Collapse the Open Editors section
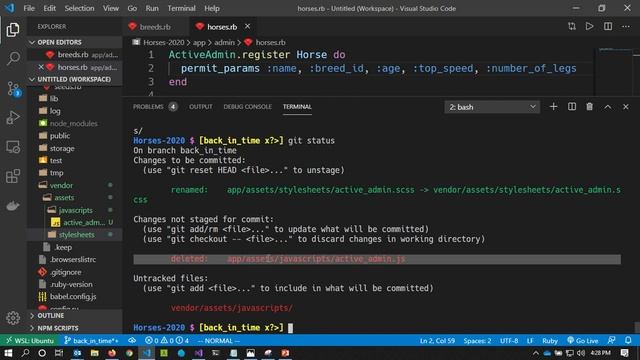Screen dimensions: 640x360 (75, 42)
